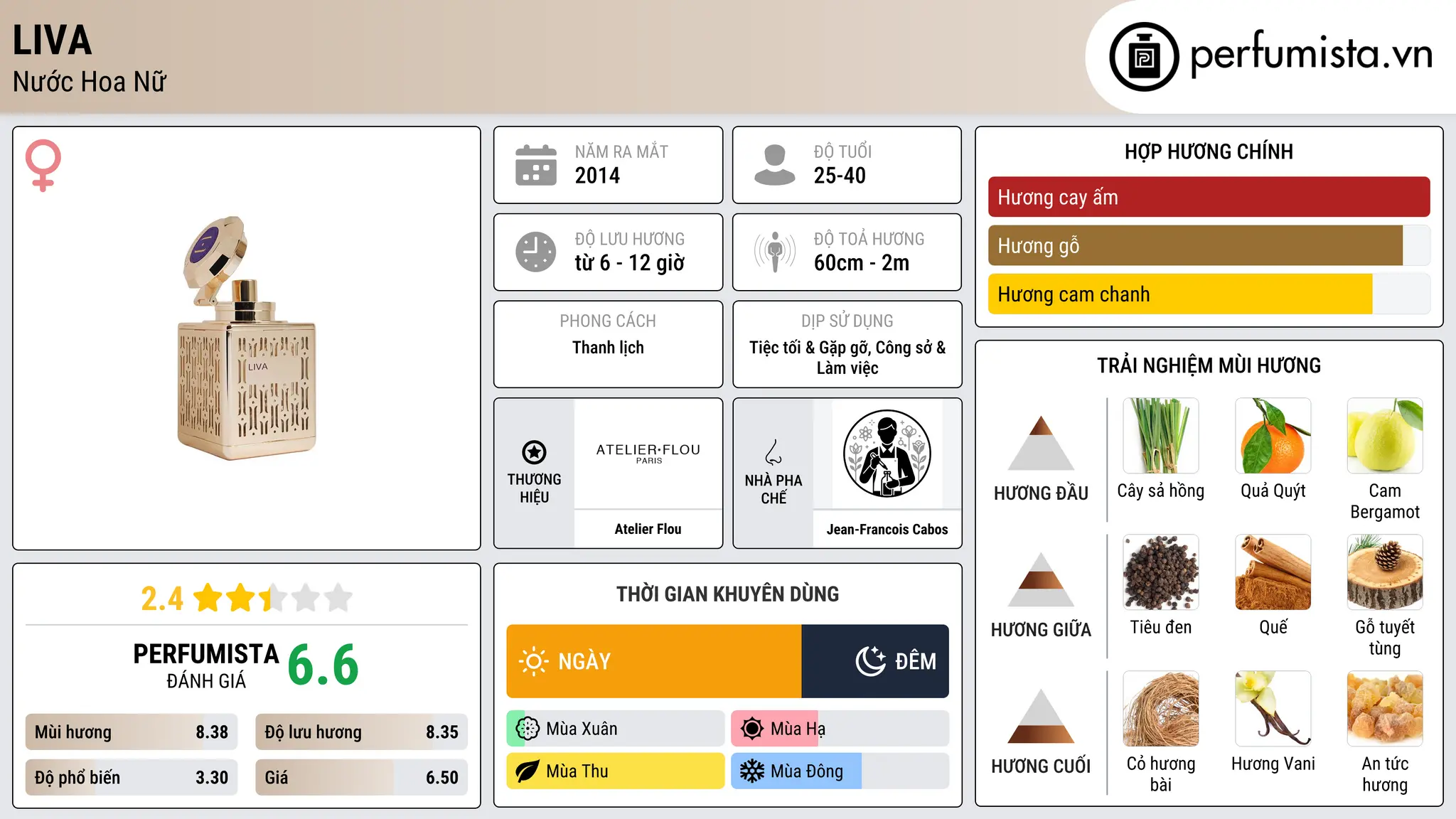This screenshot has height=819, width=1456.
Task: Click the 2.4 star rating number
Action: (162, 599)
